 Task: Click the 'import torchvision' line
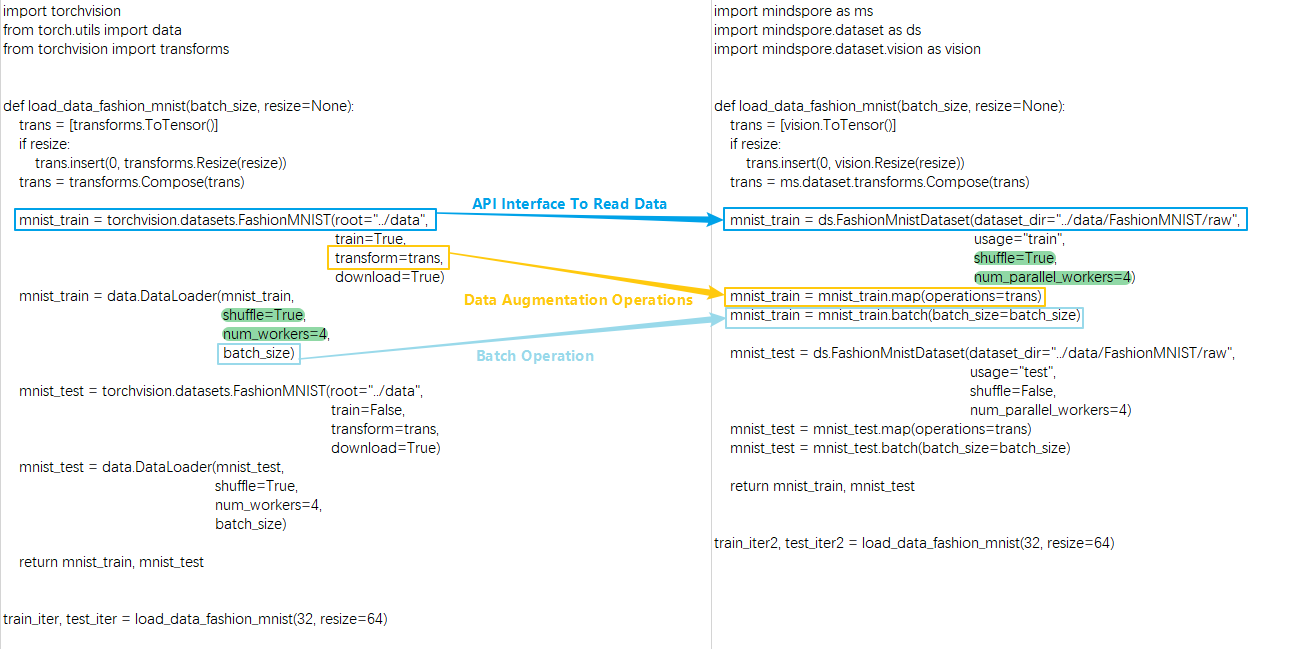62,11
